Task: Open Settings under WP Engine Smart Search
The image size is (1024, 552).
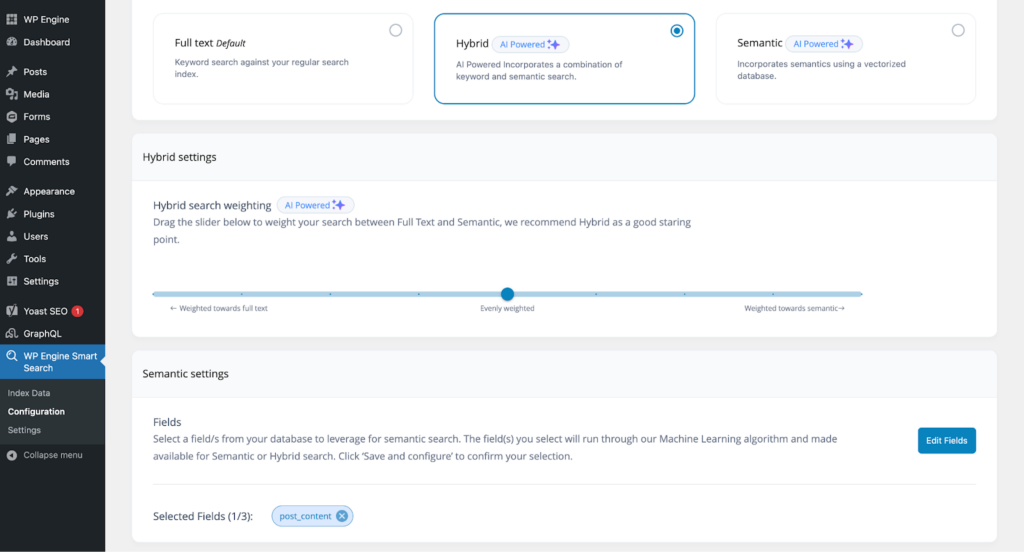Action: [25, 430]
